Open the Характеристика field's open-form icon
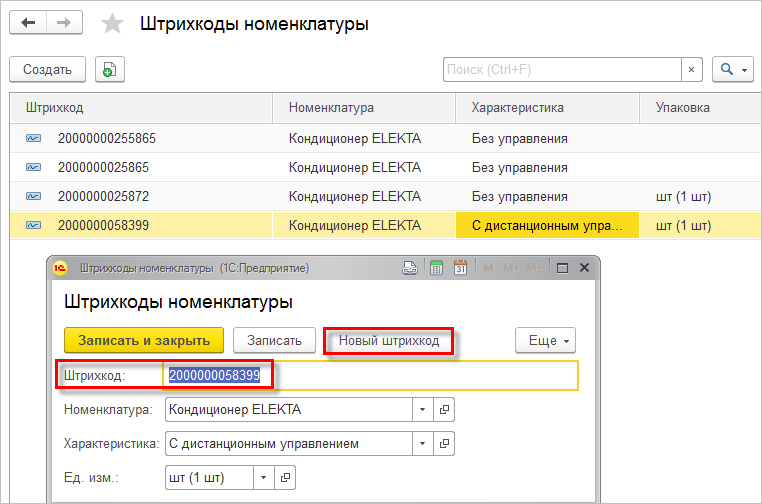762x504 pixels. click(445, 443)
